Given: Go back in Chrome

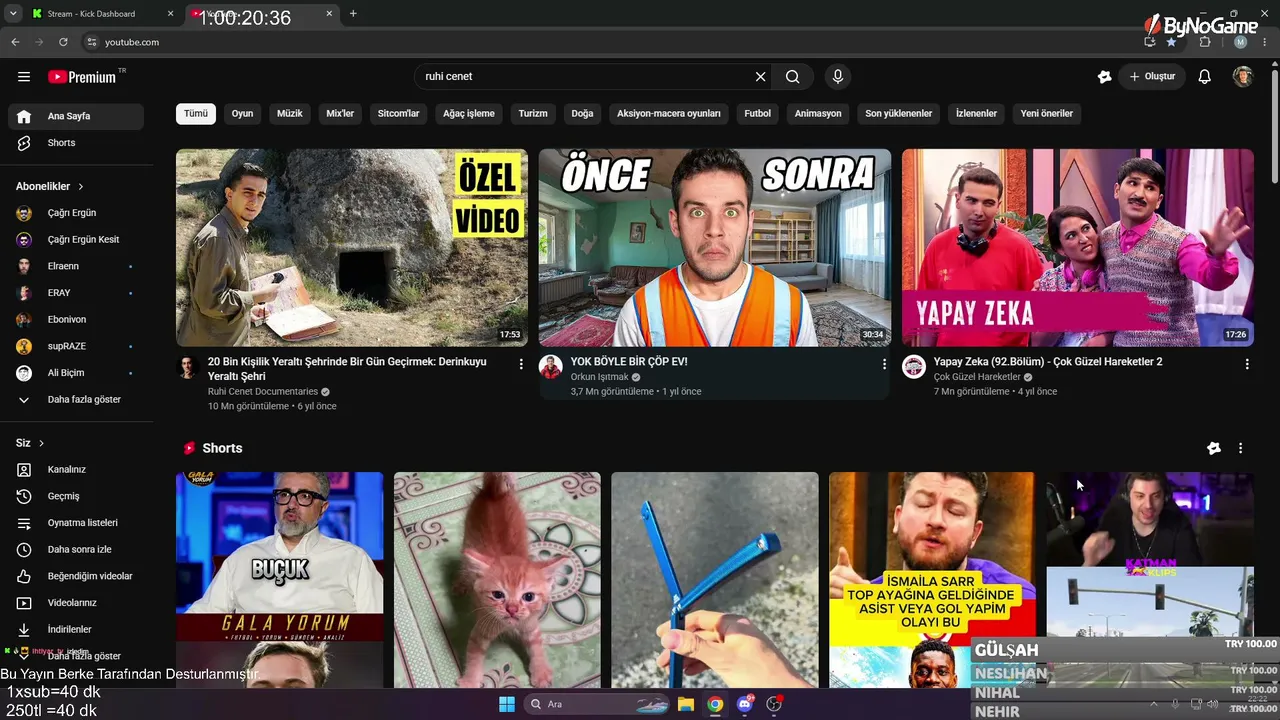Looking at the screenshot, I should coord(15,42).
